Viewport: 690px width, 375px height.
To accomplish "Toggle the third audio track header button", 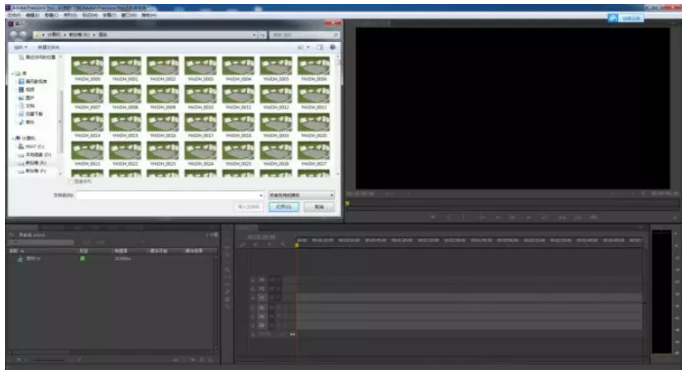I will (262, 325).
